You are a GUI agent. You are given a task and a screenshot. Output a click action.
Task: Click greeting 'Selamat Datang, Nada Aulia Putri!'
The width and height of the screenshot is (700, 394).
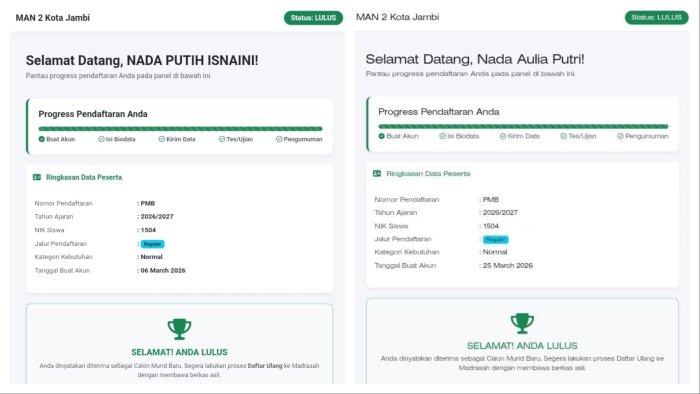475,59
